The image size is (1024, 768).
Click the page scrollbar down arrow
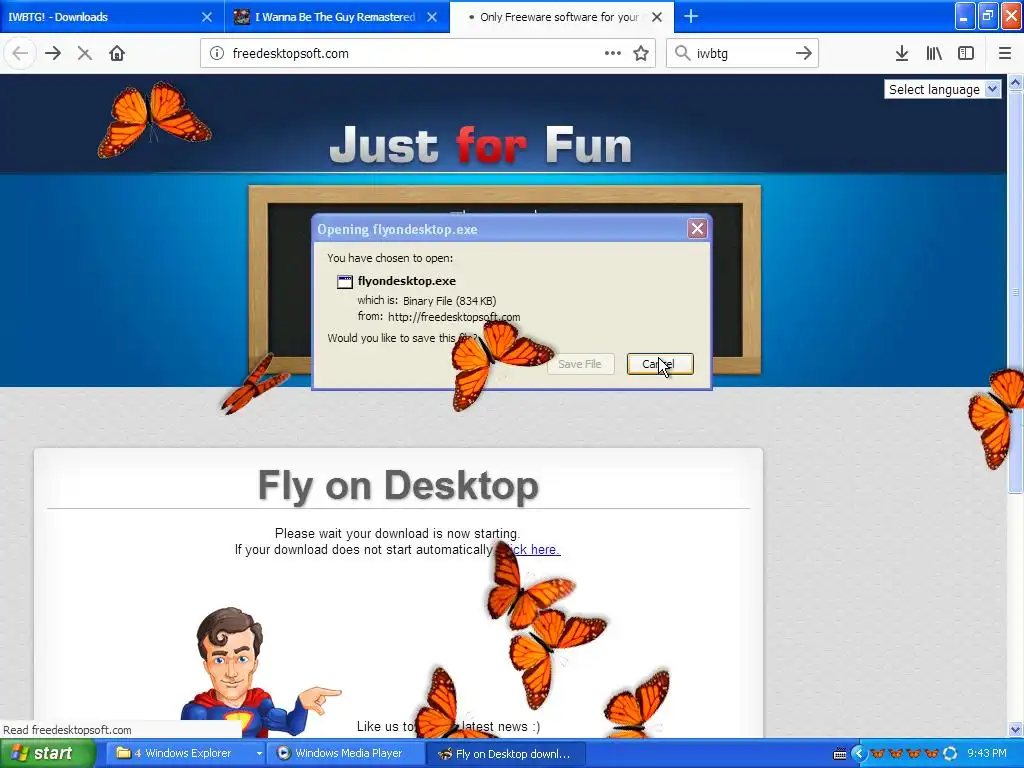pos(1015,729)
